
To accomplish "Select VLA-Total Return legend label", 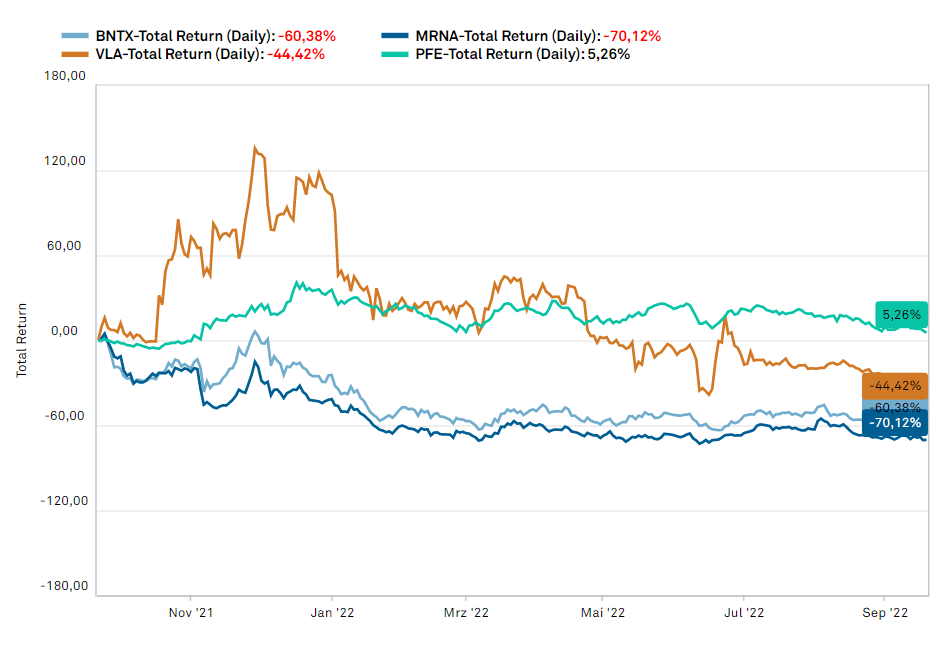I will (180, 55).
